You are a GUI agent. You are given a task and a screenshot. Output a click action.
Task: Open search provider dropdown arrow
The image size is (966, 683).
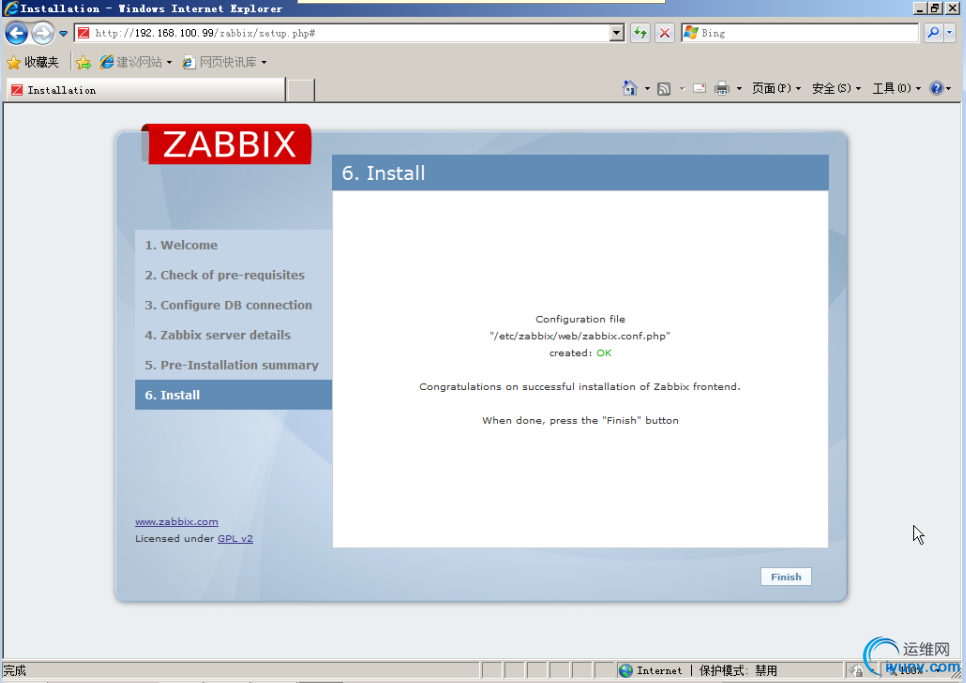point(949,33)
